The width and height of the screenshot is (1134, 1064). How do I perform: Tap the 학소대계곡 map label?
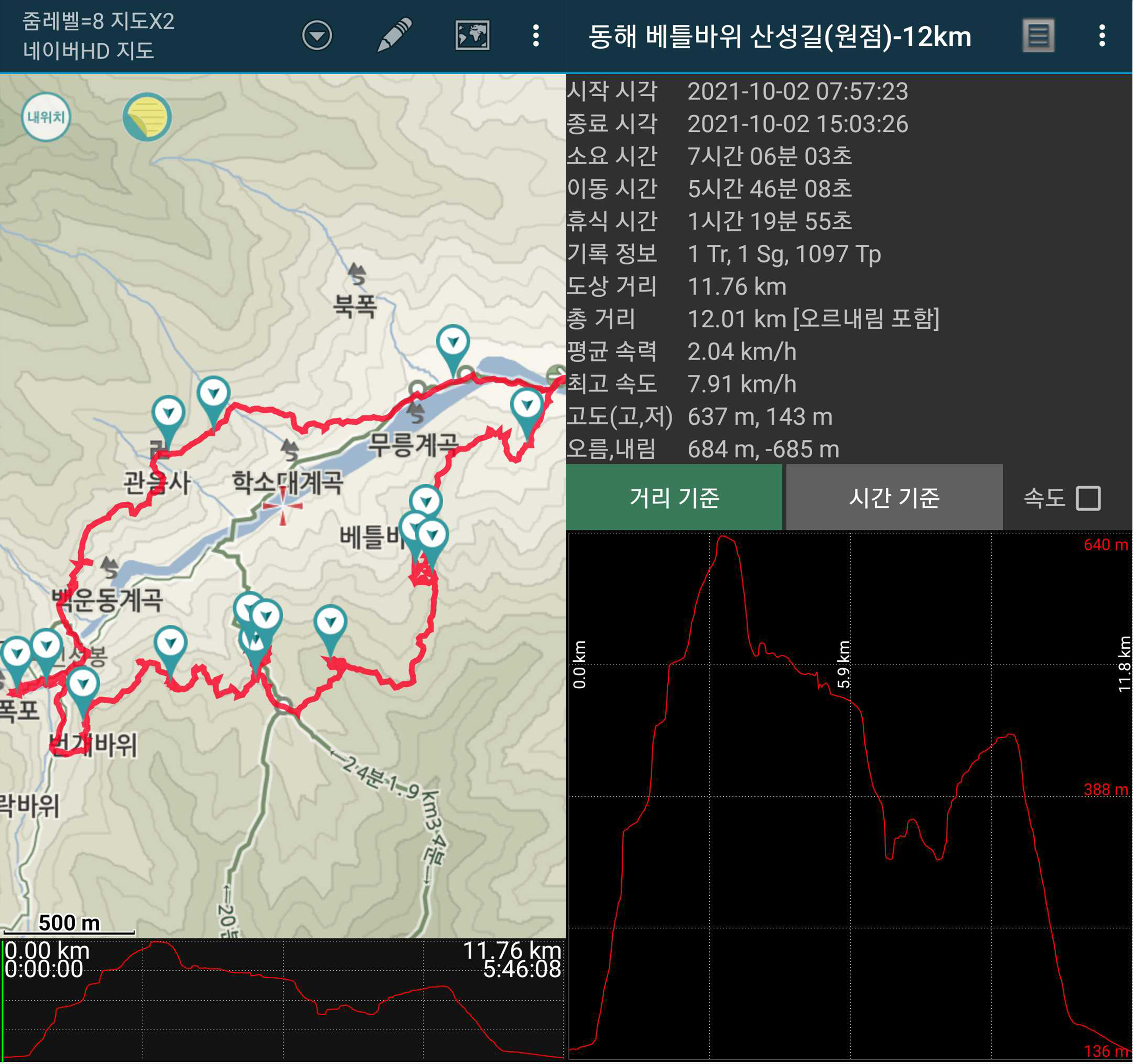pyautogui.click(x=287, y=483)
